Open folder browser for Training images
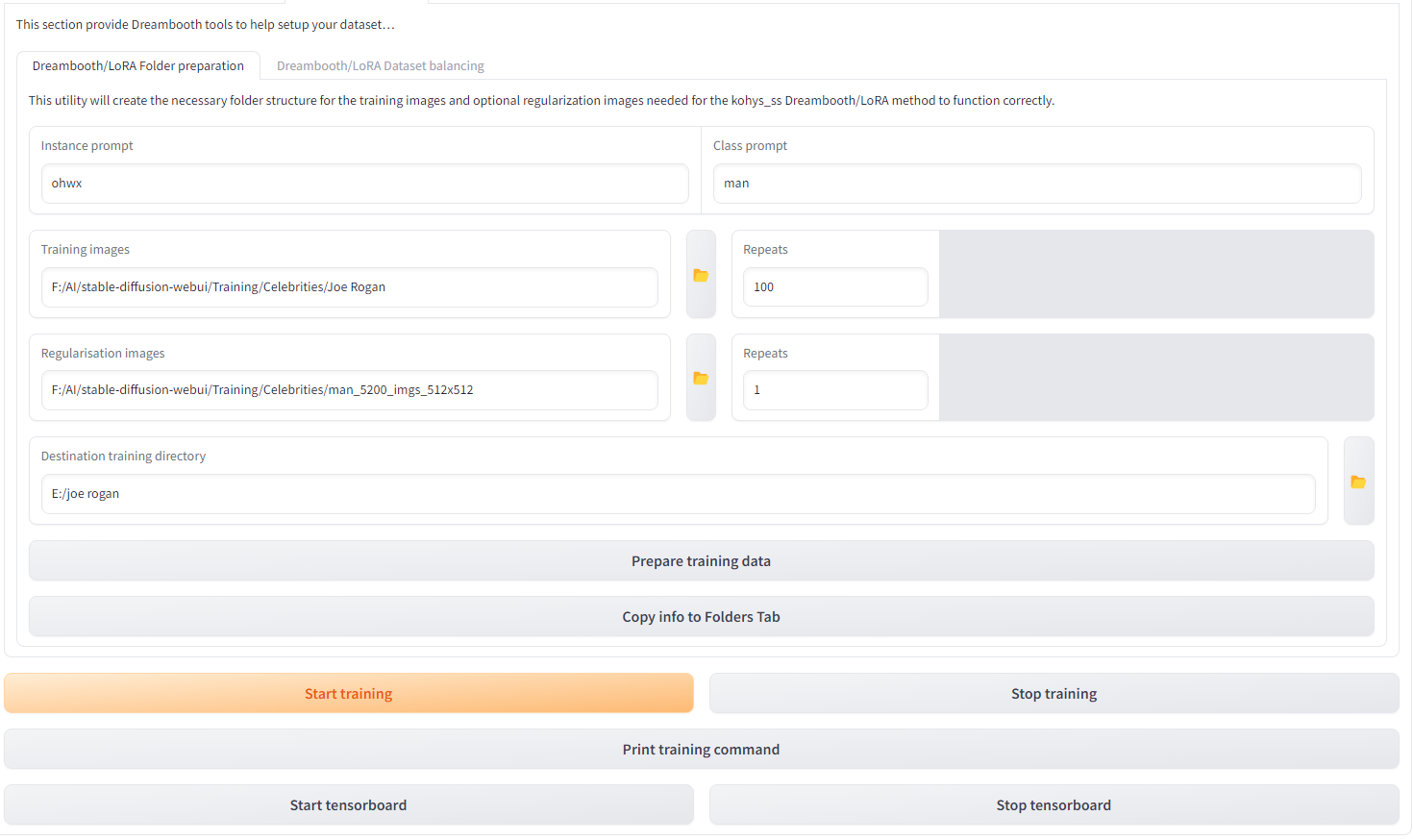The image size is (1413, 840). point(701,275)
